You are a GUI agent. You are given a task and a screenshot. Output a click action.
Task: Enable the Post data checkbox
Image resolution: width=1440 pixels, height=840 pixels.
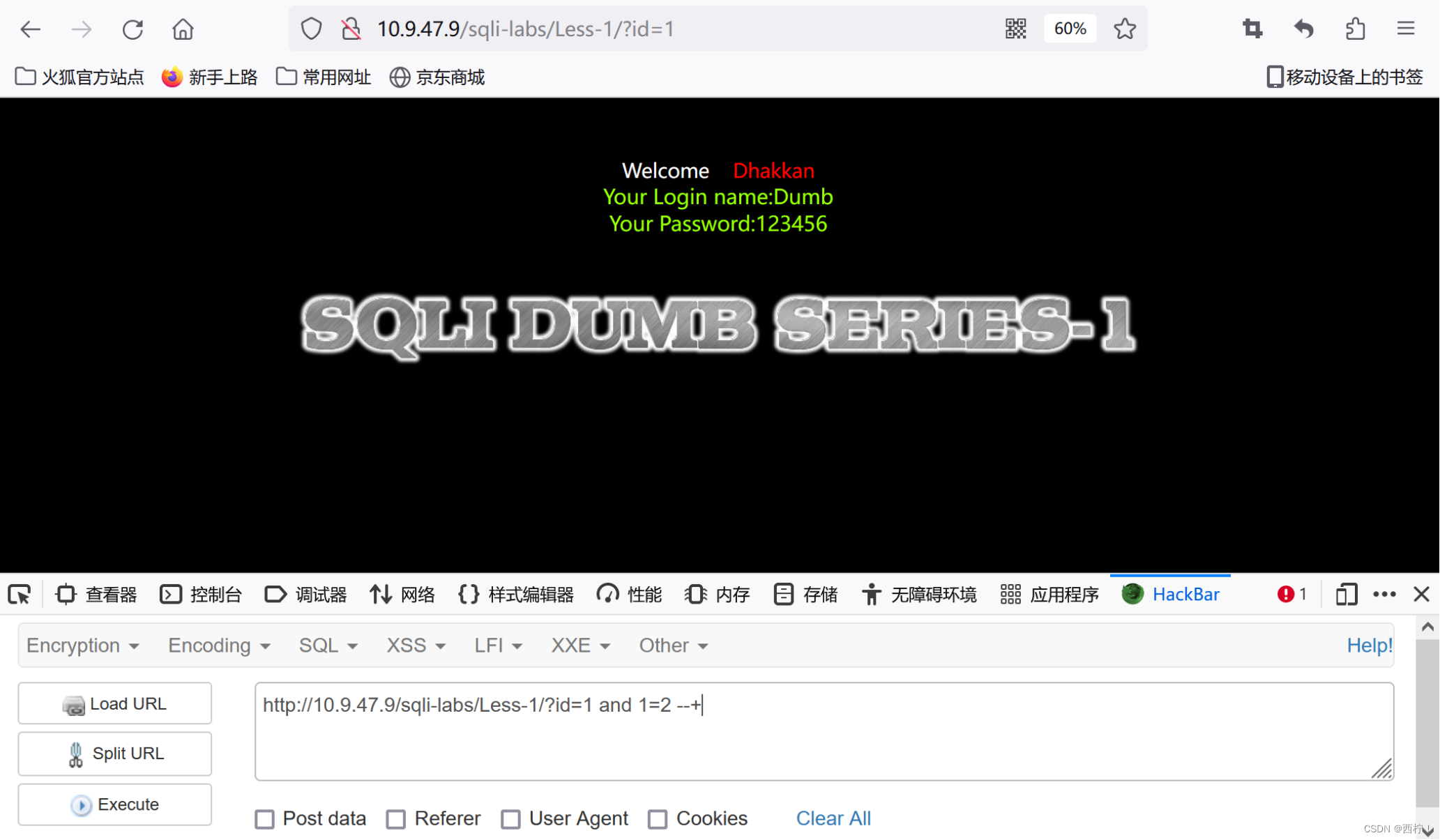tap(265, 819)
